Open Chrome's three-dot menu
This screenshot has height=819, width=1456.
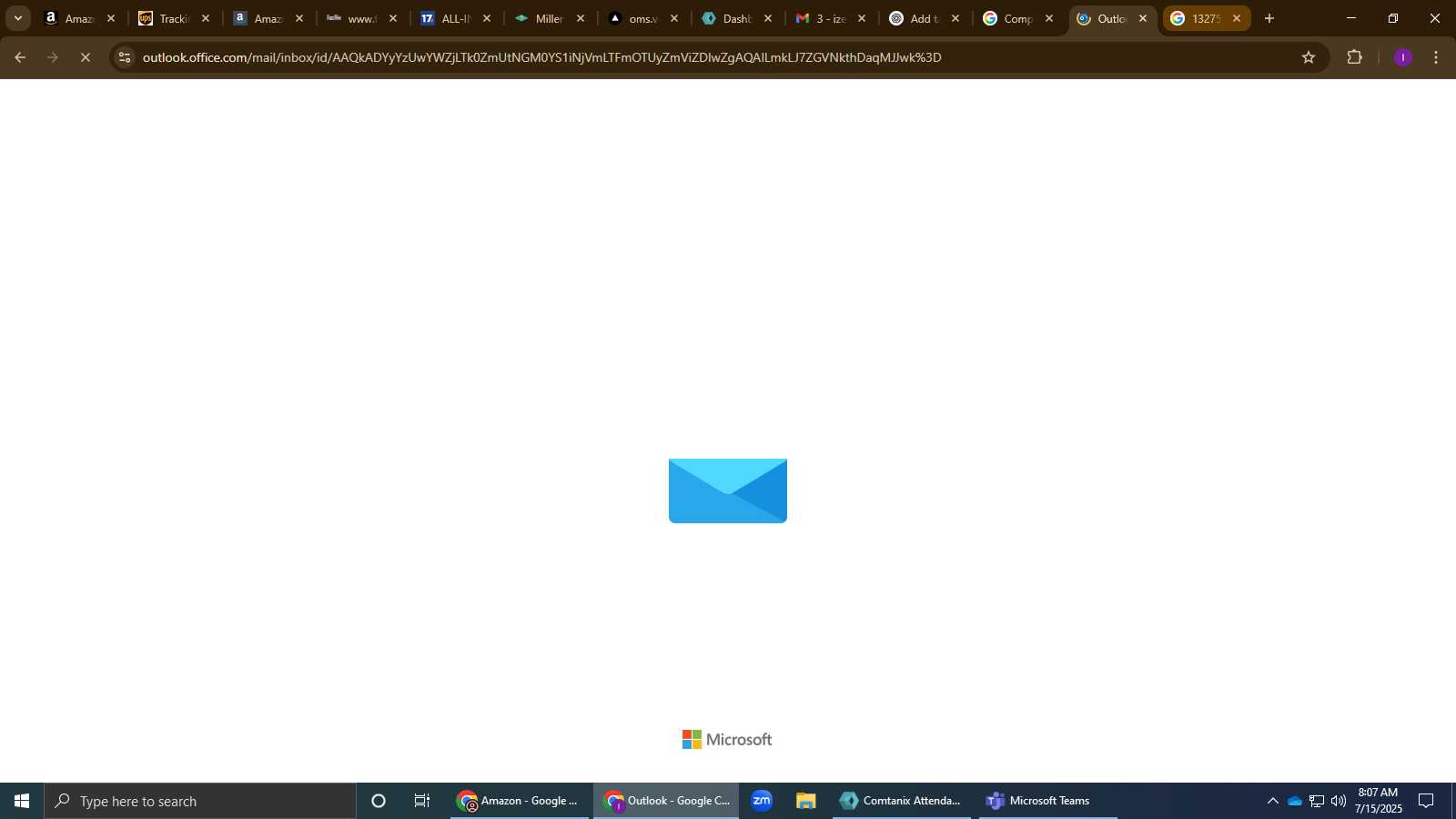click(1436, 57)
